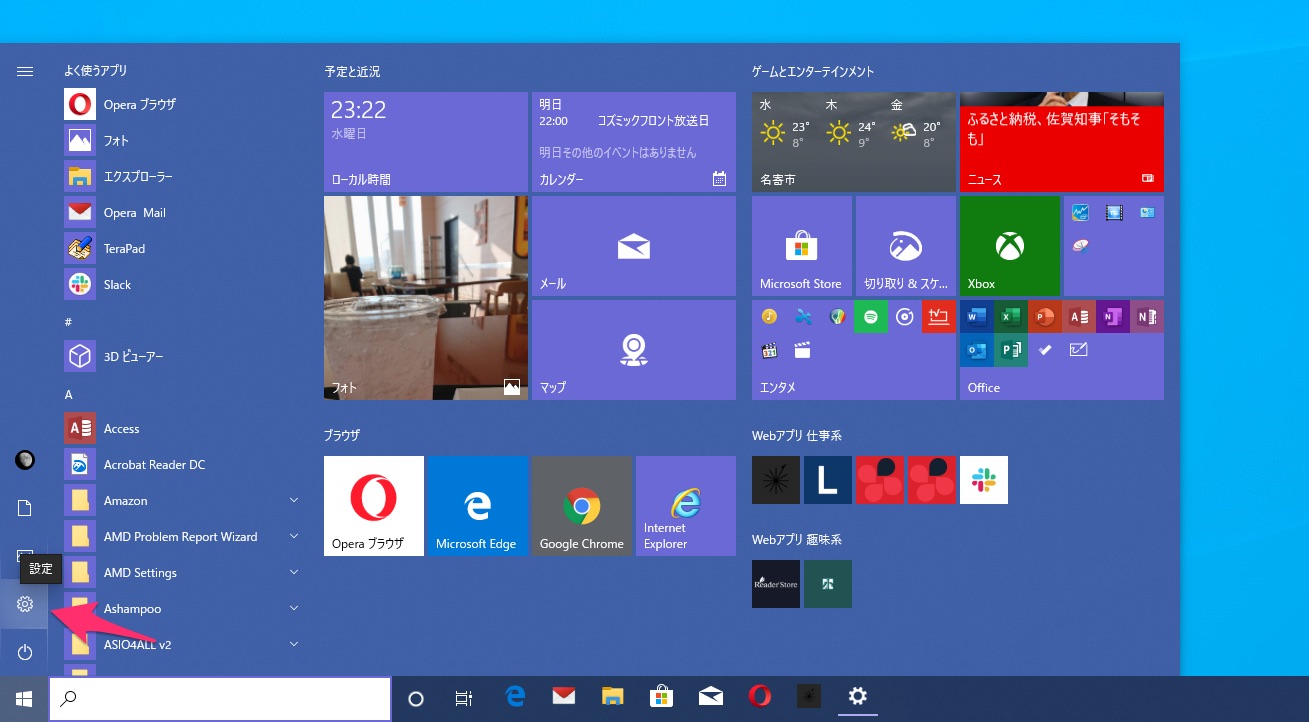Open the Microsoft Store tile
Image resolution: width=1309 pixels, height=722 pixels.
(x=802, y=246)
